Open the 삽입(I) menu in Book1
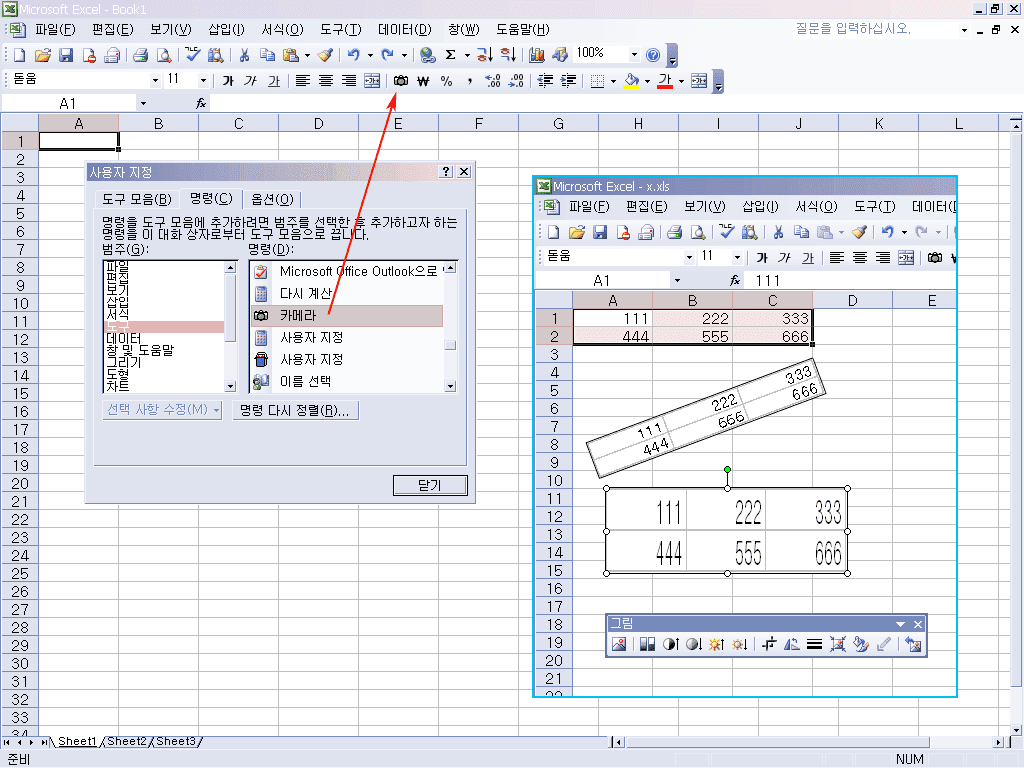This screenshot has width=1024, height=768. (226, 29)
